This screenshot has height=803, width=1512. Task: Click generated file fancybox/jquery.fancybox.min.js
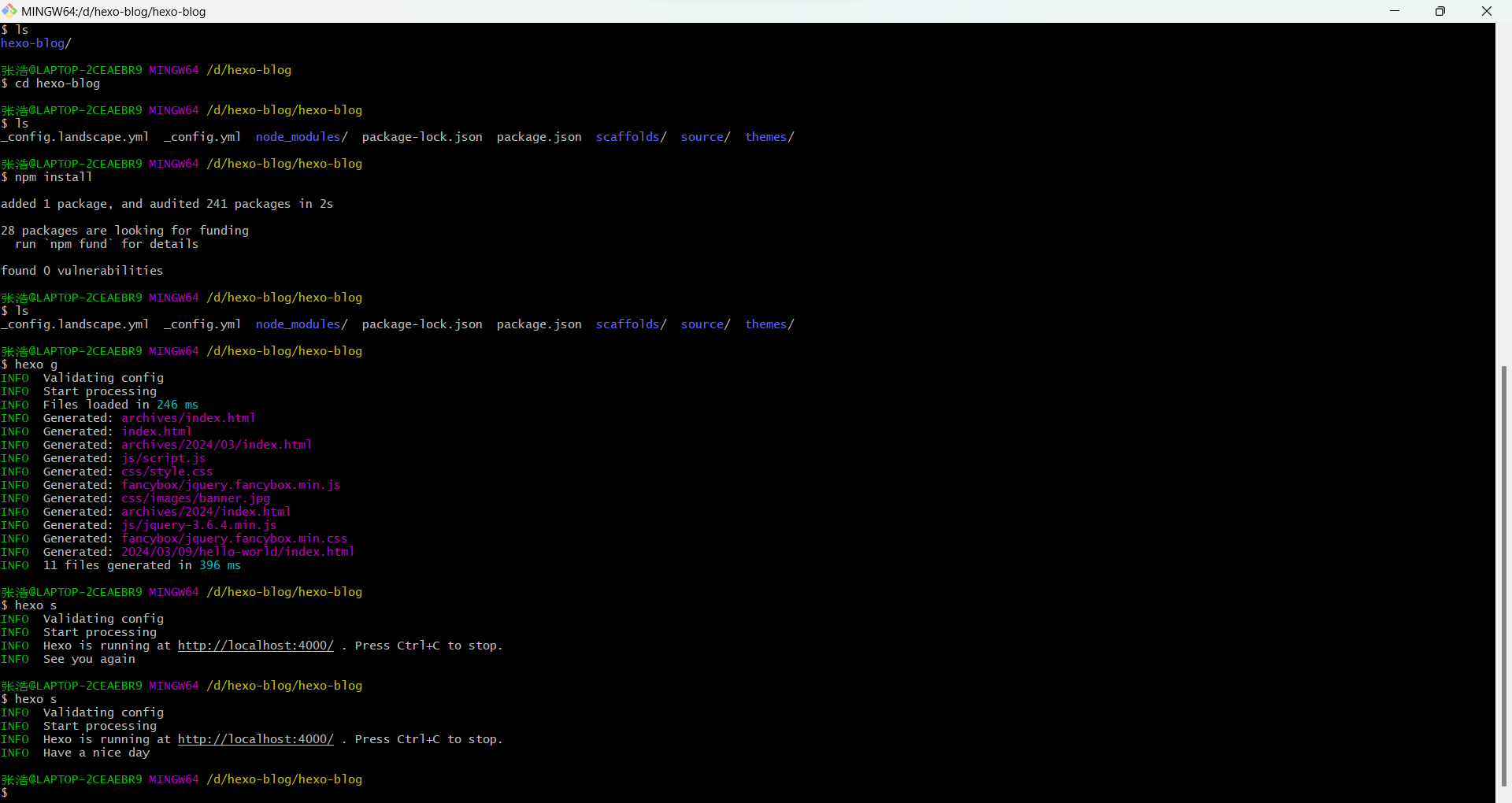tap(231, 485)
